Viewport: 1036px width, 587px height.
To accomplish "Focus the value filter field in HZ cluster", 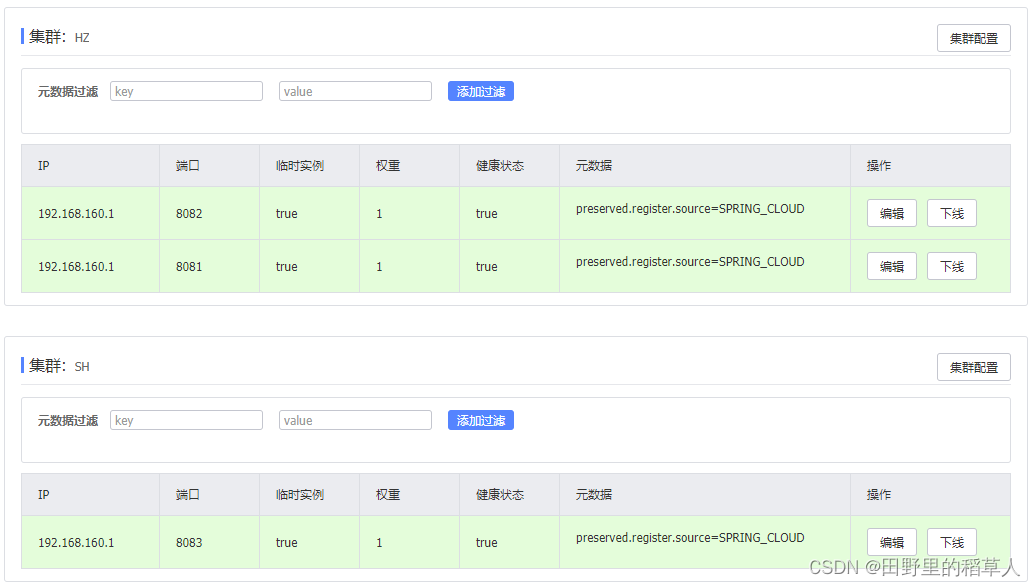I will tap(355, 91).
